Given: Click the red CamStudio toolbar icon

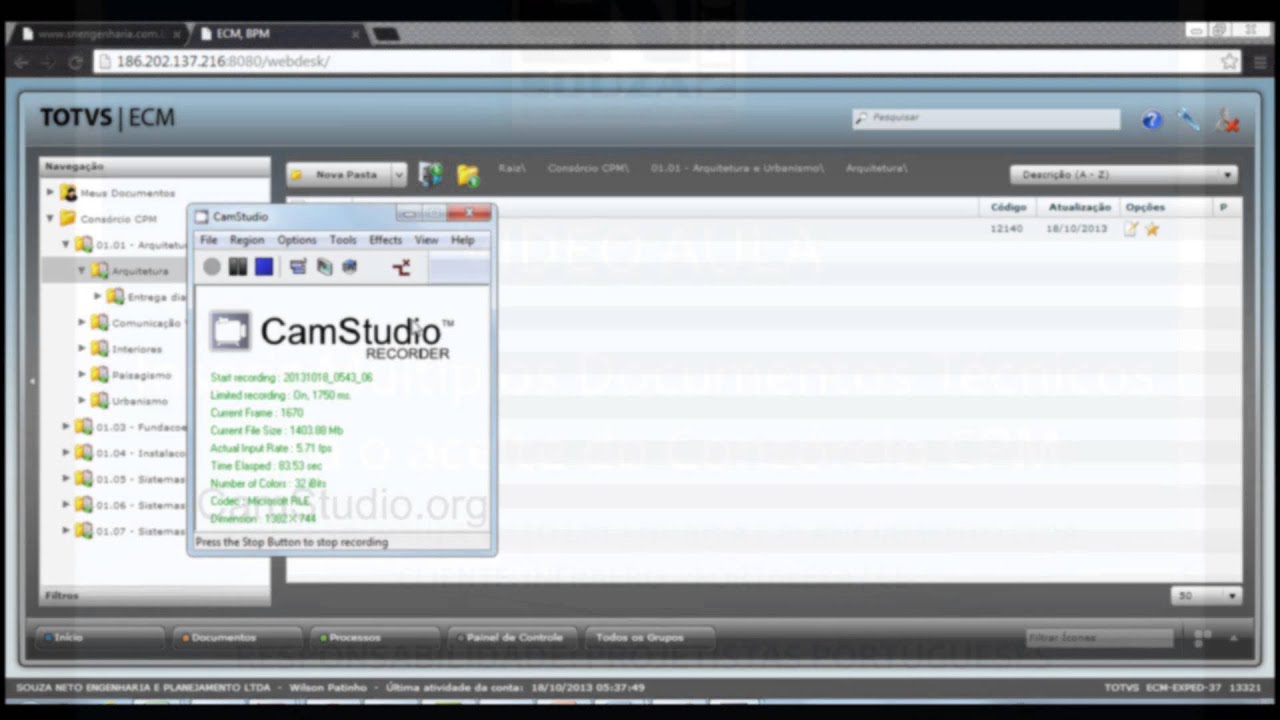Looking at the screenshot, I should [401, 267].
